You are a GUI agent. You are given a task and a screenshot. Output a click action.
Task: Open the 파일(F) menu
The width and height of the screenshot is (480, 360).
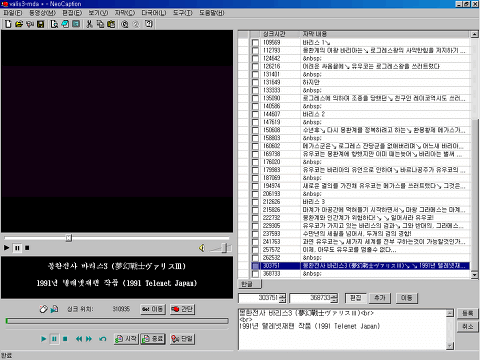pyautogui.click(x=13, y=13)
